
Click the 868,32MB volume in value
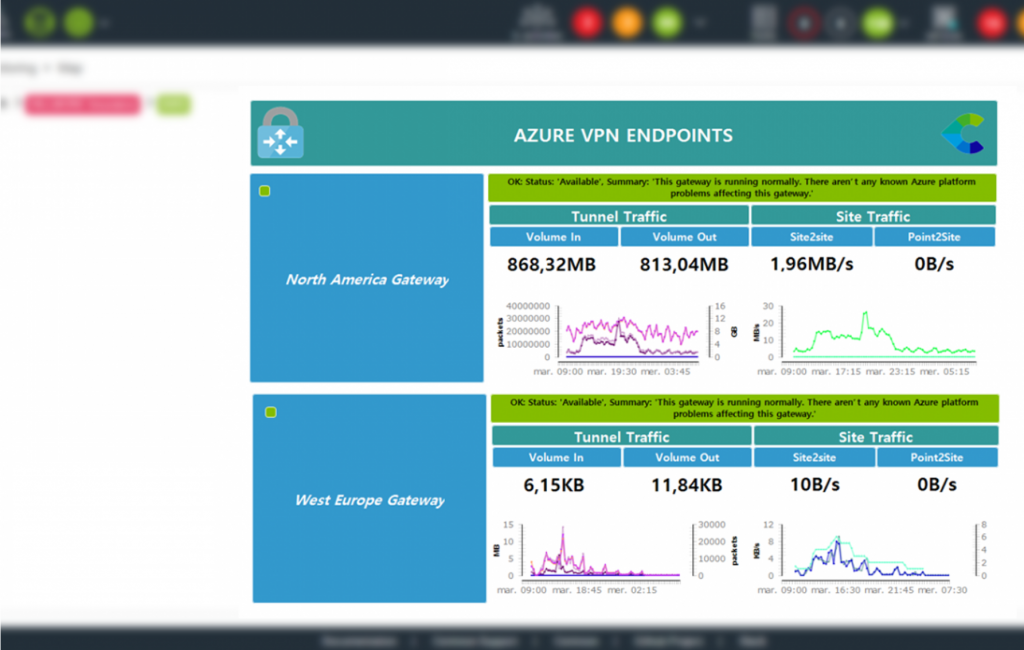tap(552, 265)
